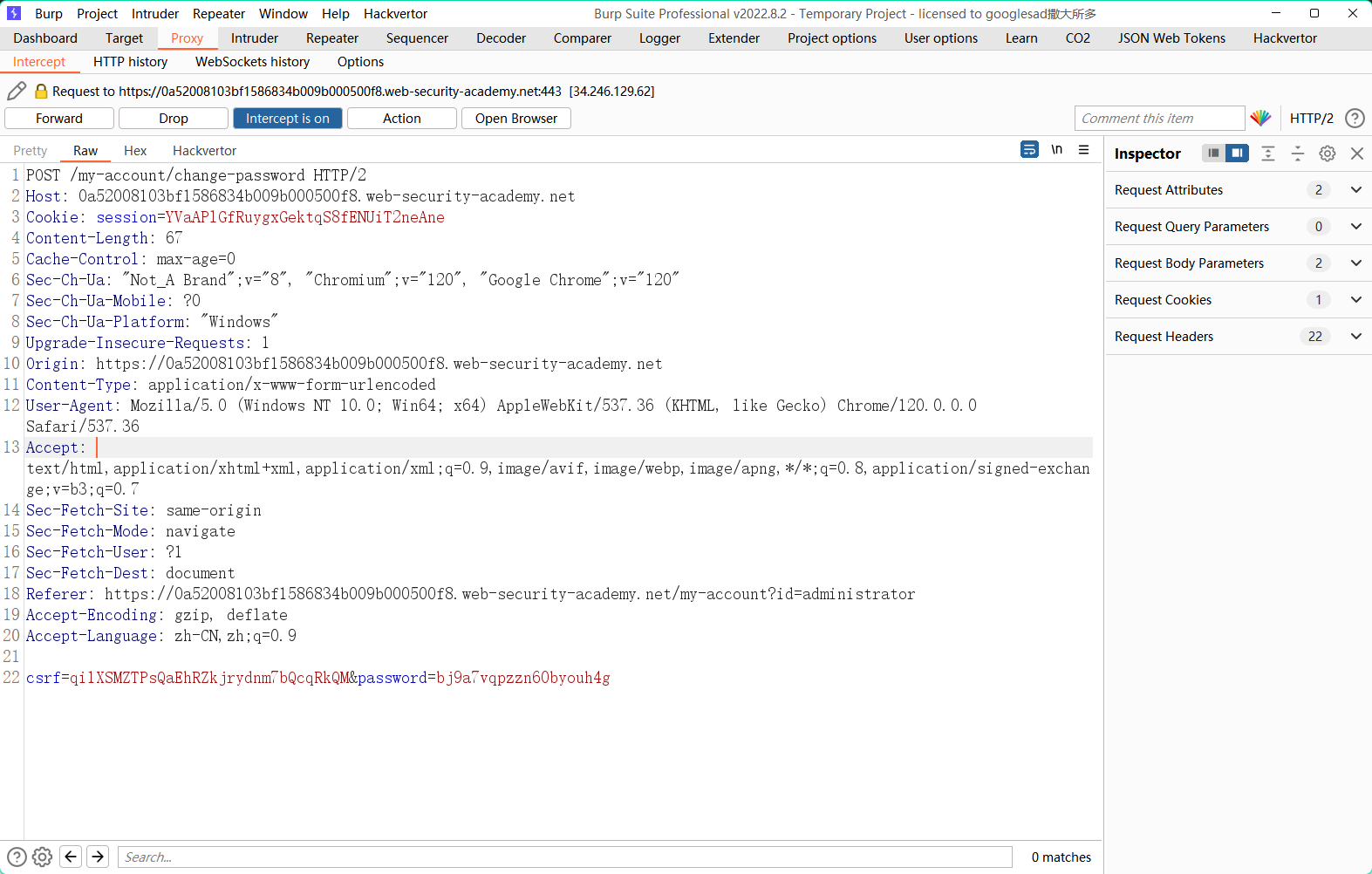
Task: Switch to WebSockets history sub-tab
Action: coord(252,61)
